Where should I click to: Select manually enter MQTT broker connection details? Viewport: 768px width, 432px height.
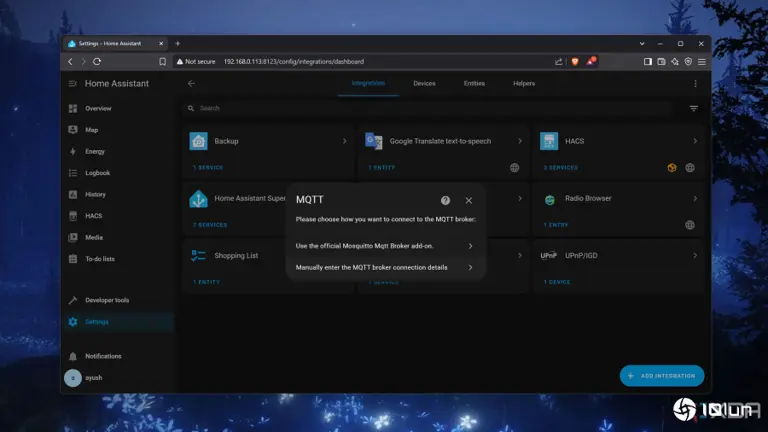385,267
